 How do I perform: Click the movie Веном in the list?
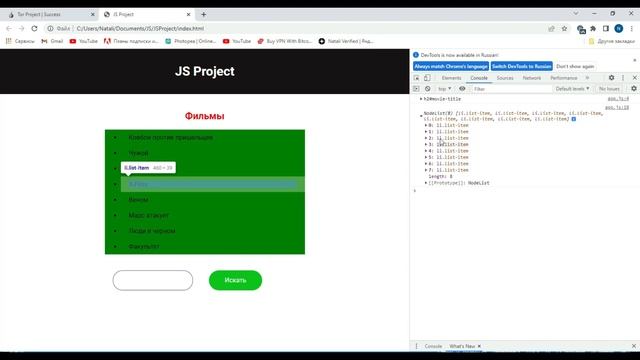coord(138,200)
